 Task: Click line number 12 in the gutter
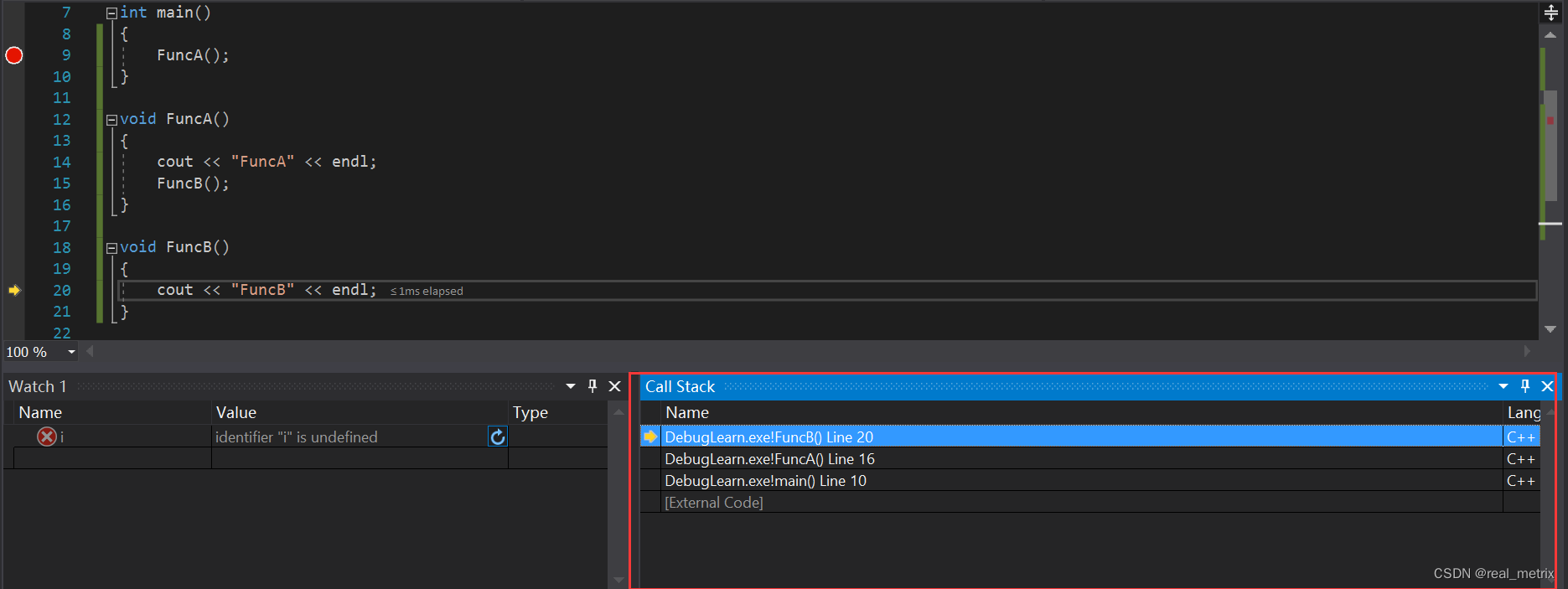[62, 120]
